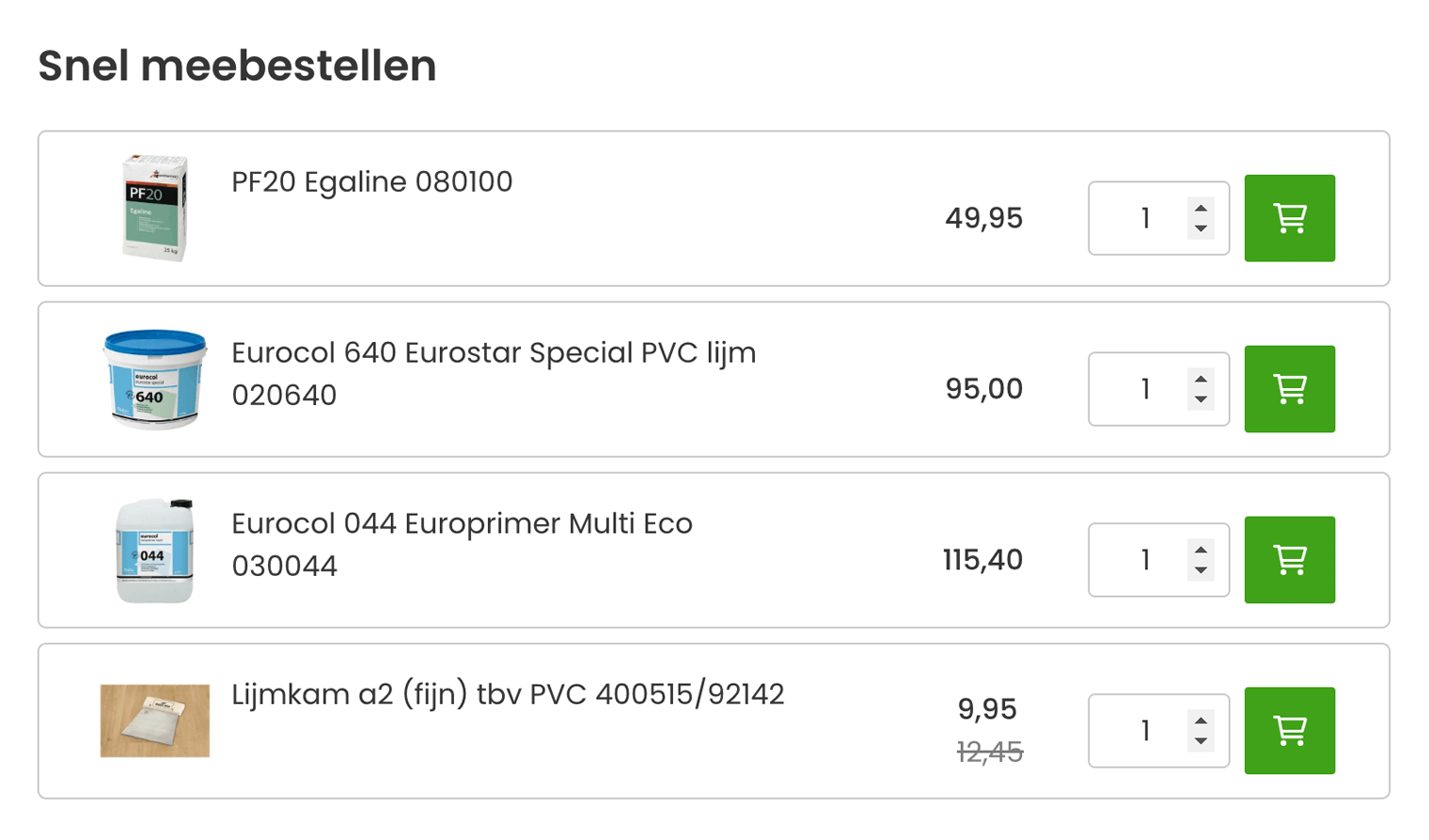Click the Eurocol 640 bucket thumbnail
1429x840 pixels.
click(x=154, y=379)
